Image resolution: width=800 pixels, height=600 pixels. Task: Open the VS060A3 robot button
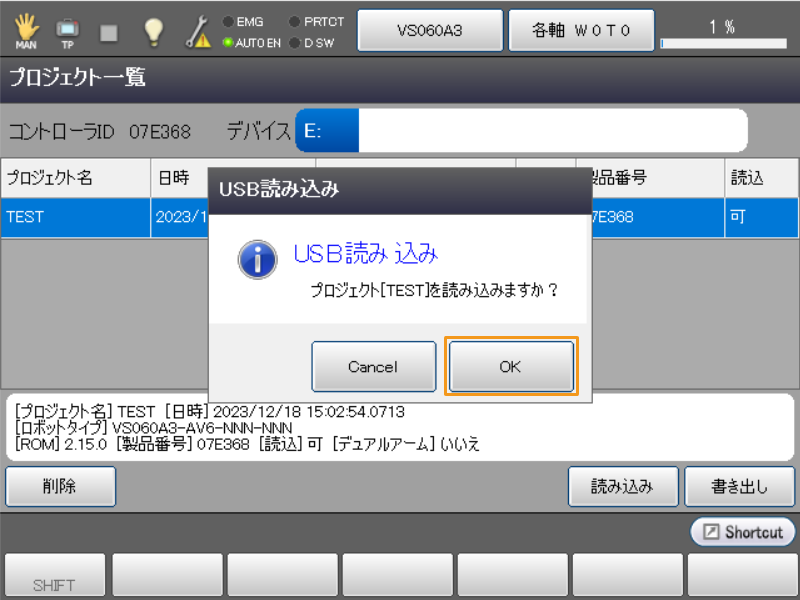[x=430, y=31]
